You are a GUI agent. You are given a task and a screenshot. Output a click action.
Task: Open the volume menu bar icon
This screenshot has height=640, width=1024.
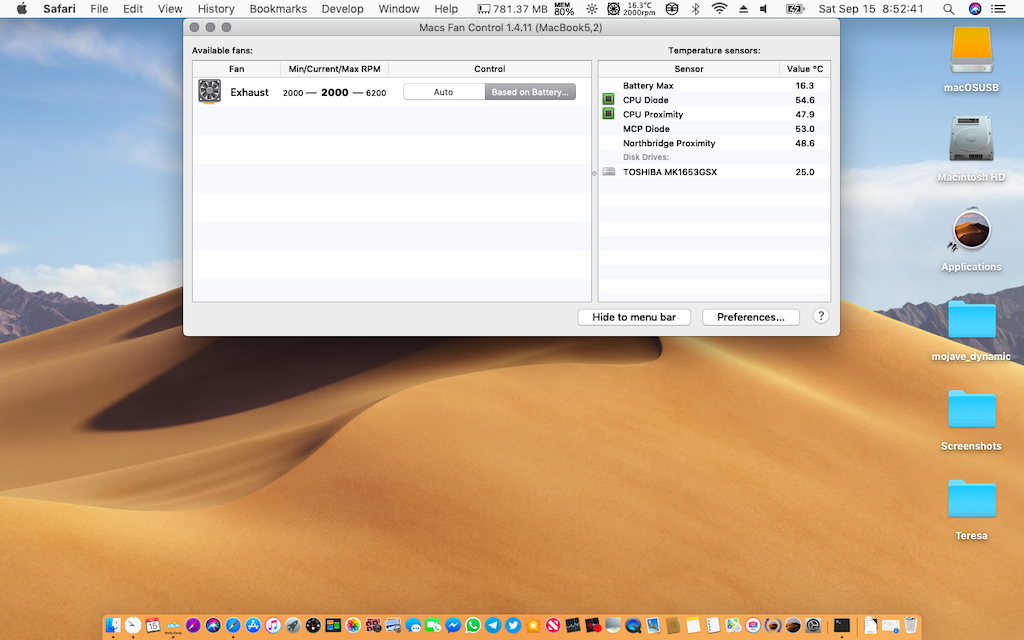pos(763,8)
